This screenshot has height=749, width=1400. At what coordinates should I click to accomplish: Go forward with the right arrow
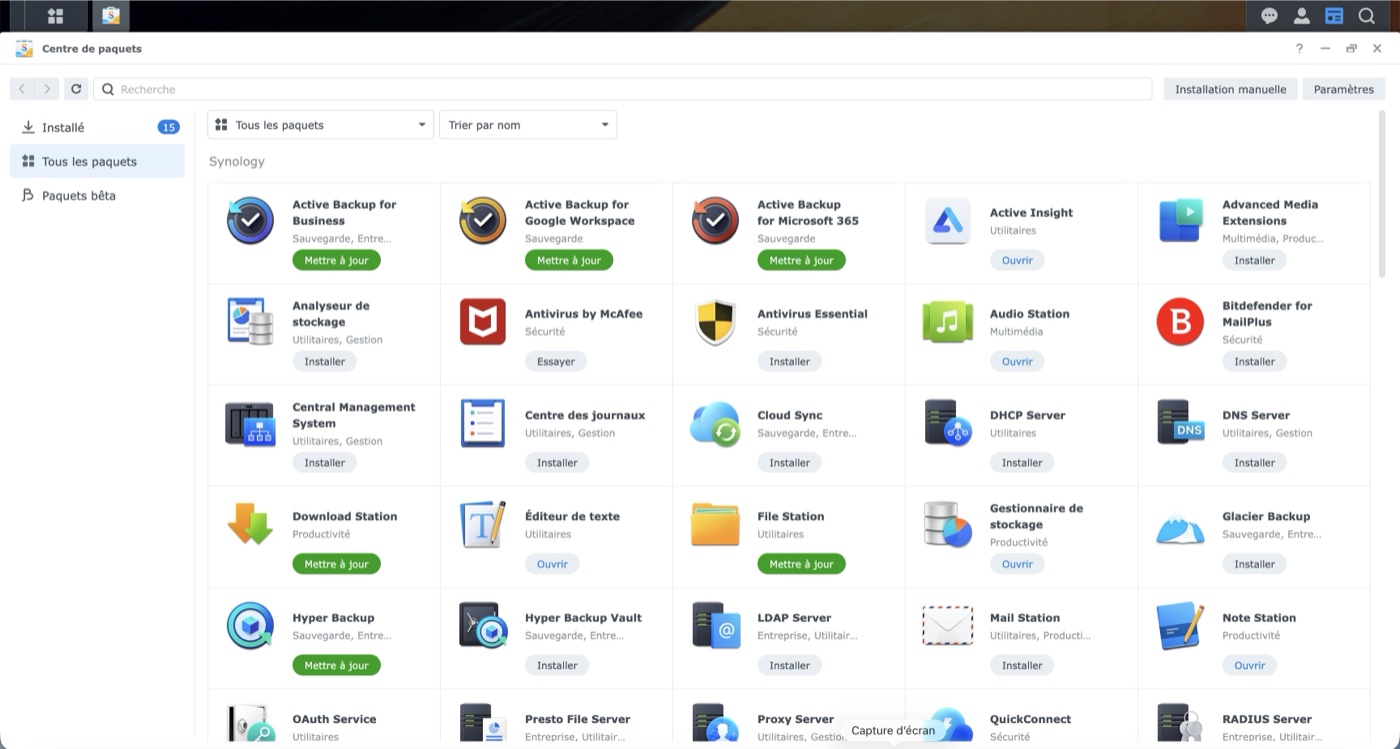tap(47, 89)
